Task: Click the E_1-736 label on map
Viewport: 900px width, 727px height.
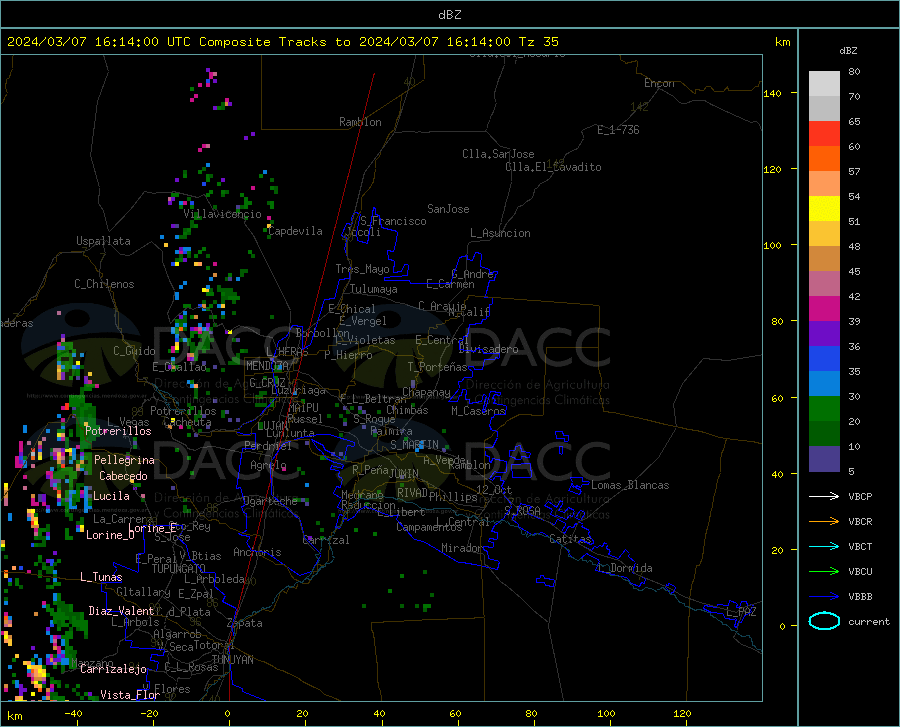Action: click(618, 130)
